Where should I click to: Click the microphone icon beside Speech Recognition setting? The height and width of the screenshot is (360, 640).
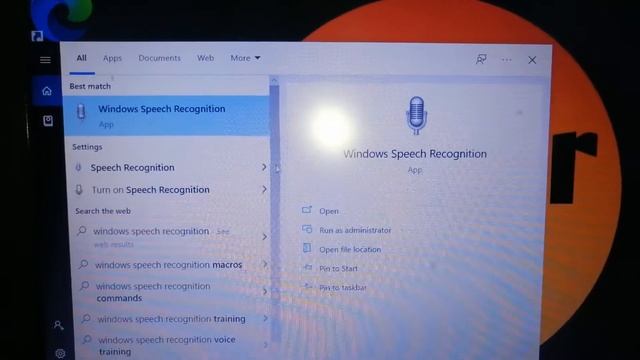click(78, 167)
